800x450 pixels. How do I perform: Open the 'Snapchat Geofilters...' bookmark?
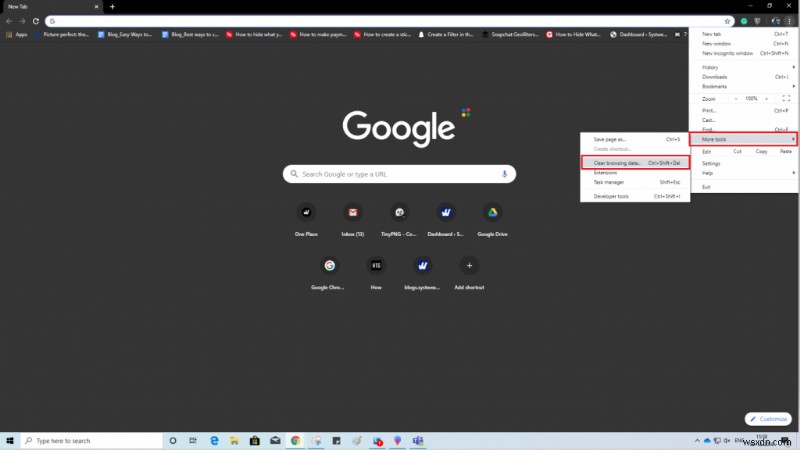click(510, 34)
